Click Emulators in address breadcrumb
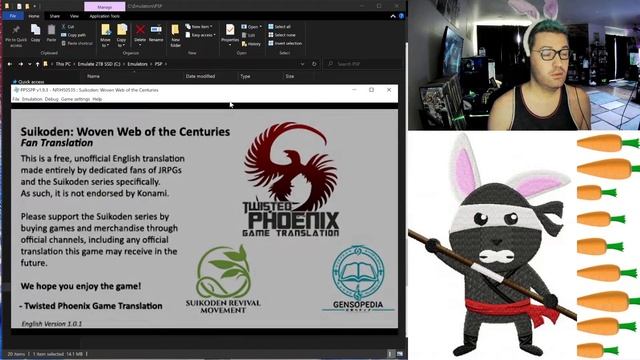640x360 pixels. [x=137, y=64]
